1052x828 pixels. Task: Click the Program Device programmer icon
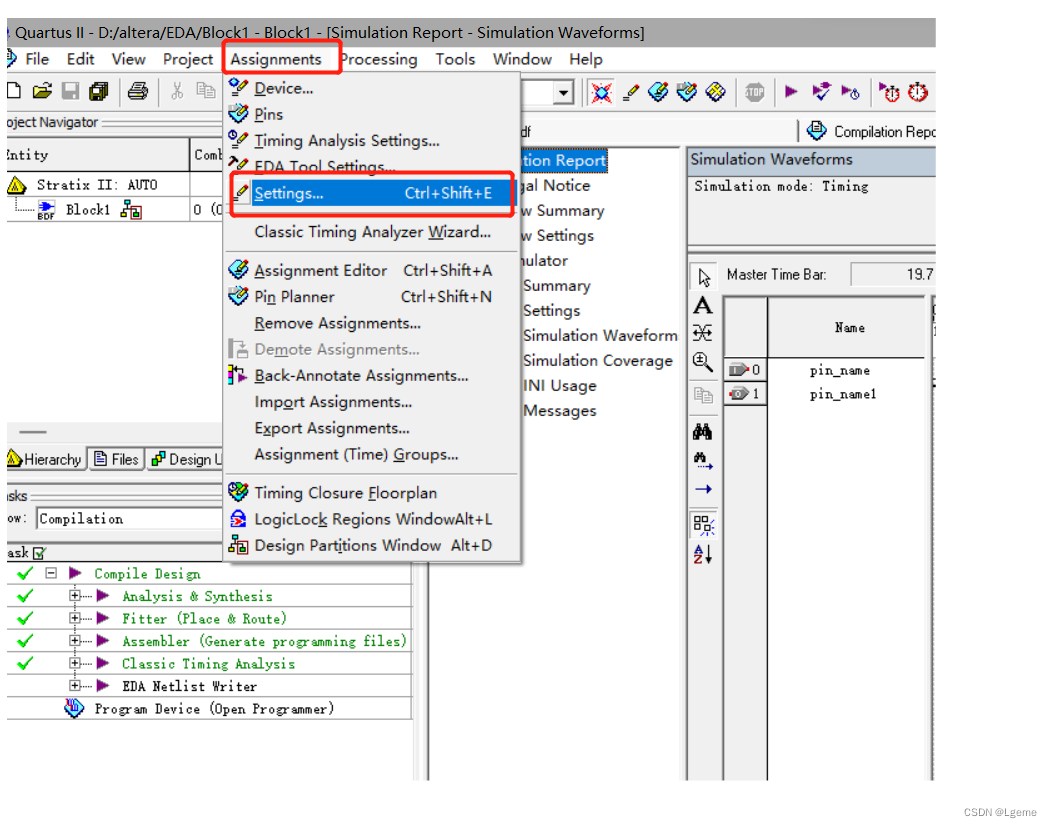(x=74, y=709)
